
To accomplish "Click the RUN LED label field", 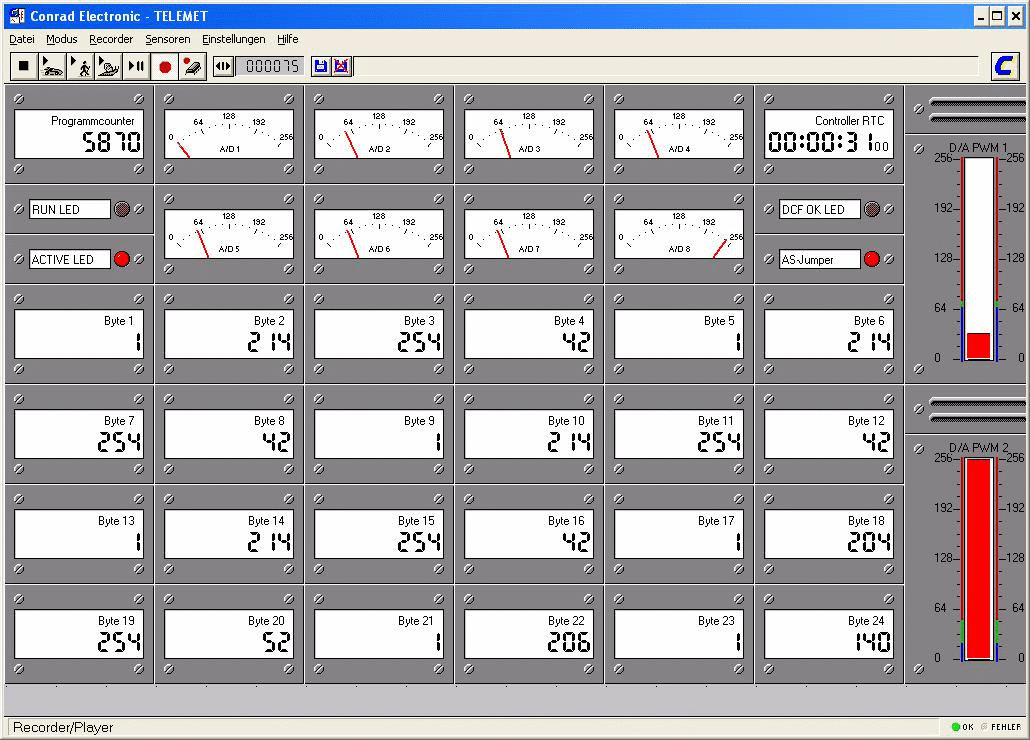I will [70, 209].
